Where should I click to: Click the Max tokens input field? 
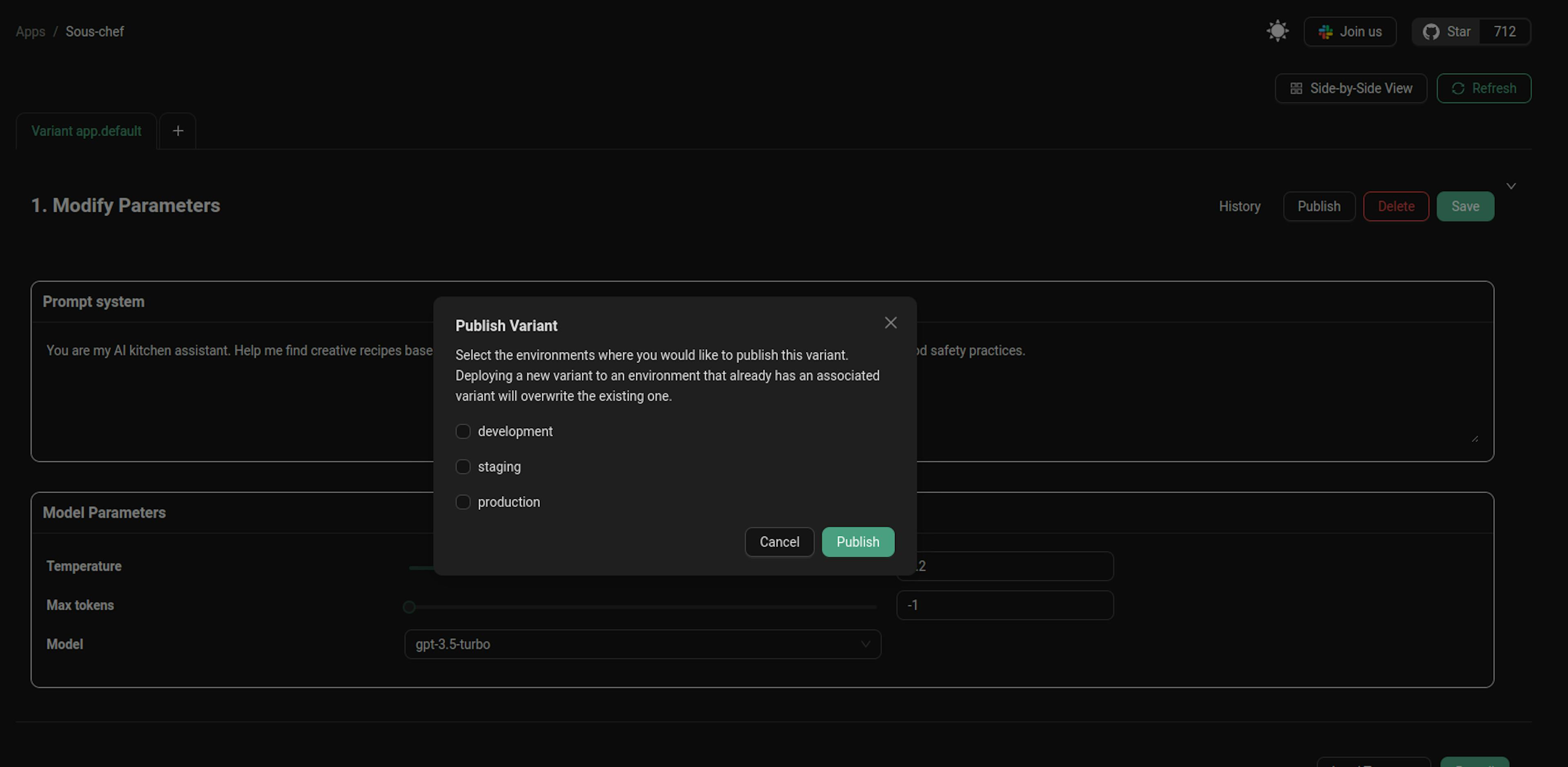click(1004, 604)
